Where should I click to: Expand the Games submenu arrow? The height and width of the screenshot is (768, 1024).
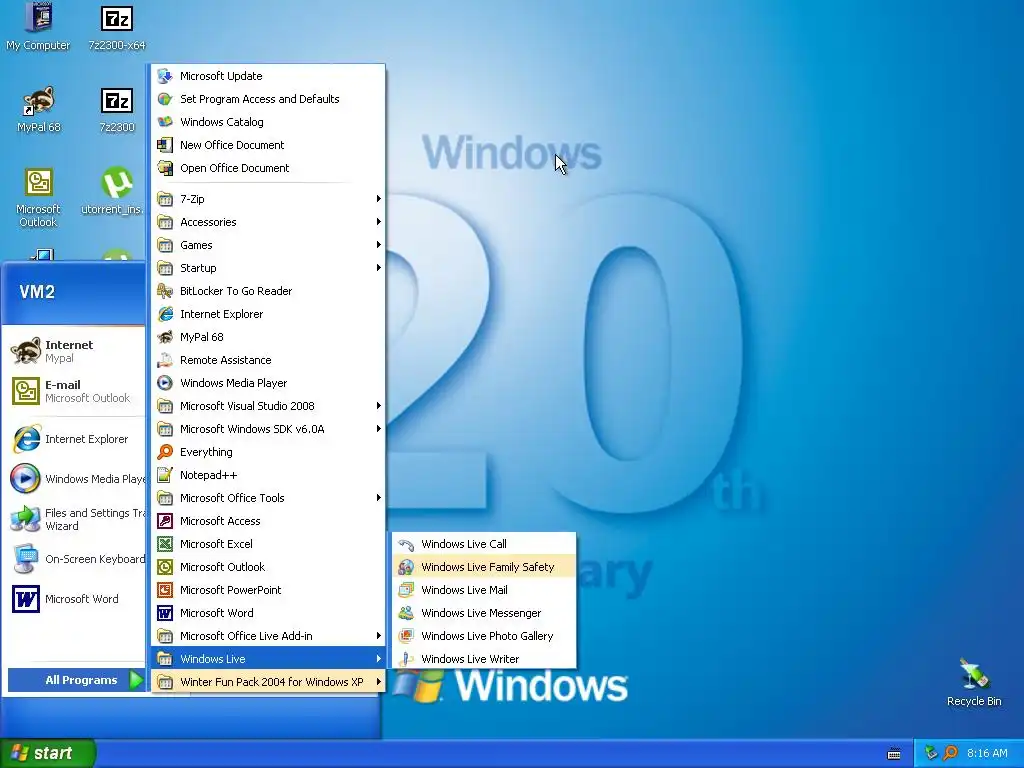tap(378, 245)
